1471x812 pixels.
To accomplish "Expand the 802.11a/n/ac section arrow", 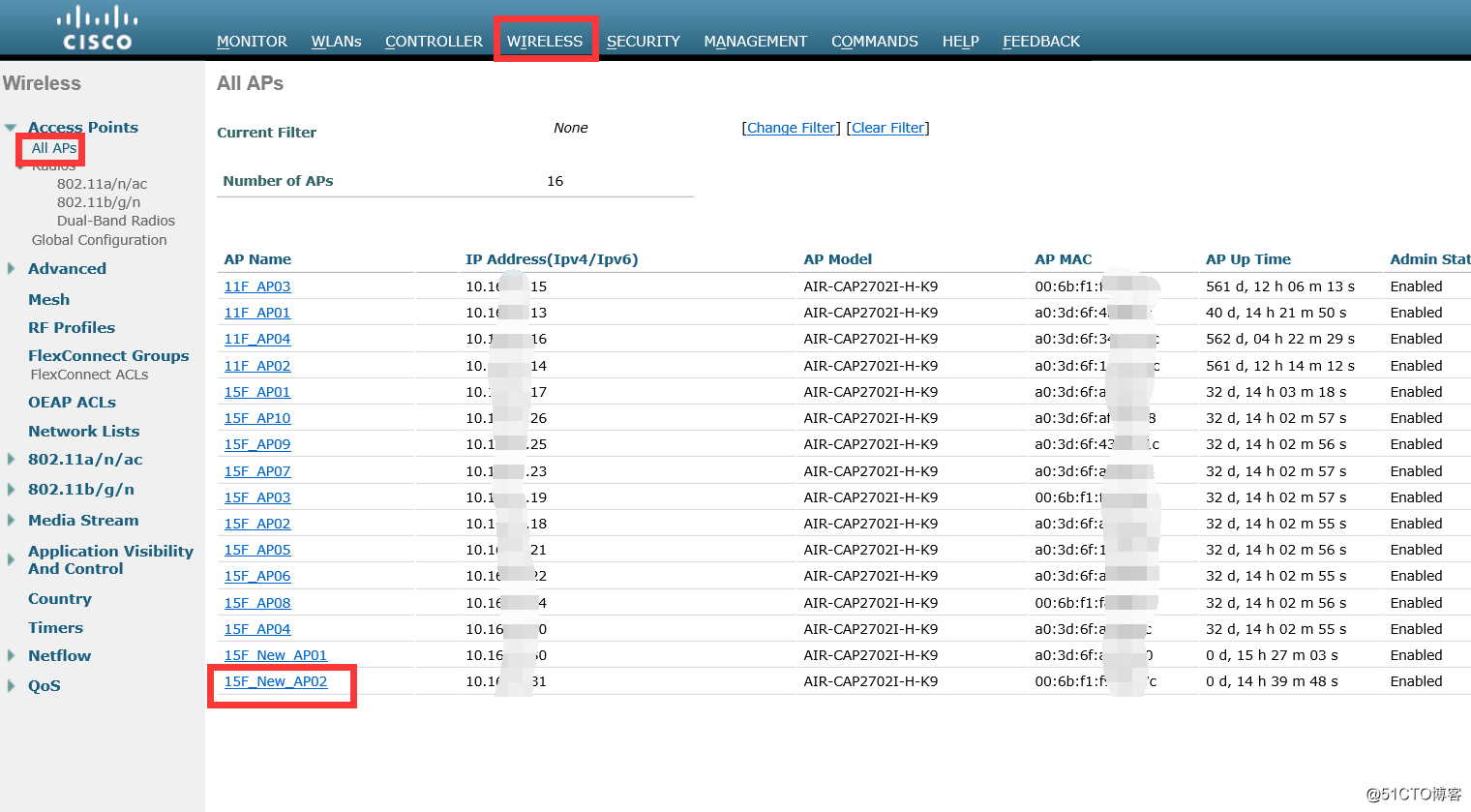I will click(11, 460).
